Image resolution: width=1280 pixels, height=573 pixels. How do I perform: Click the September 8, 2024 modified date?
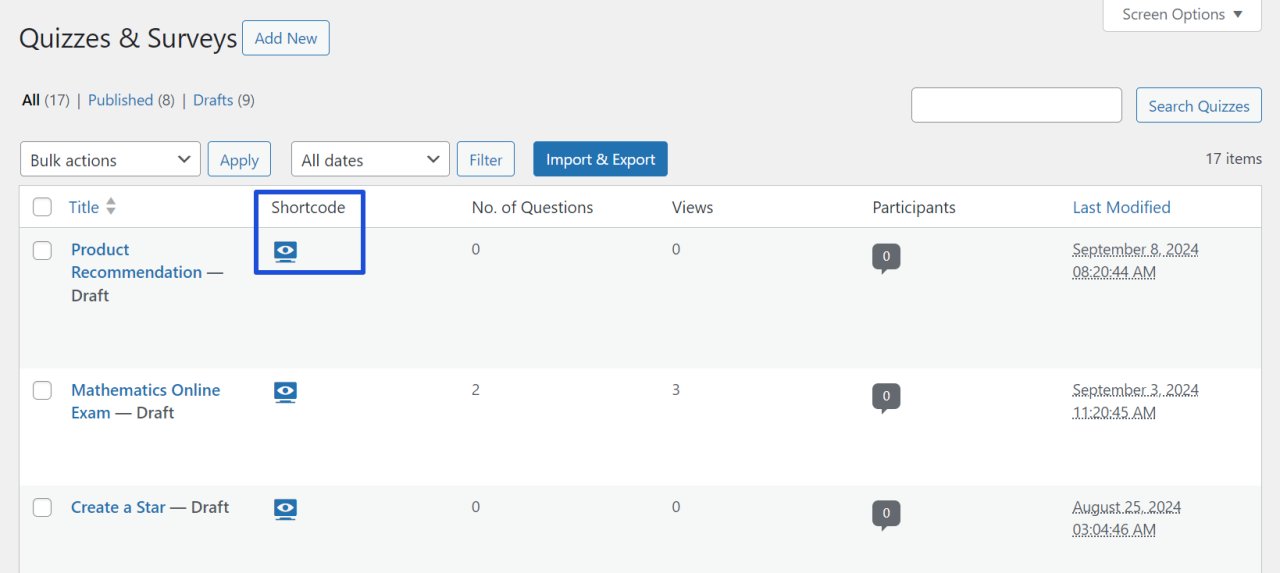click(x=1135, y=260)
